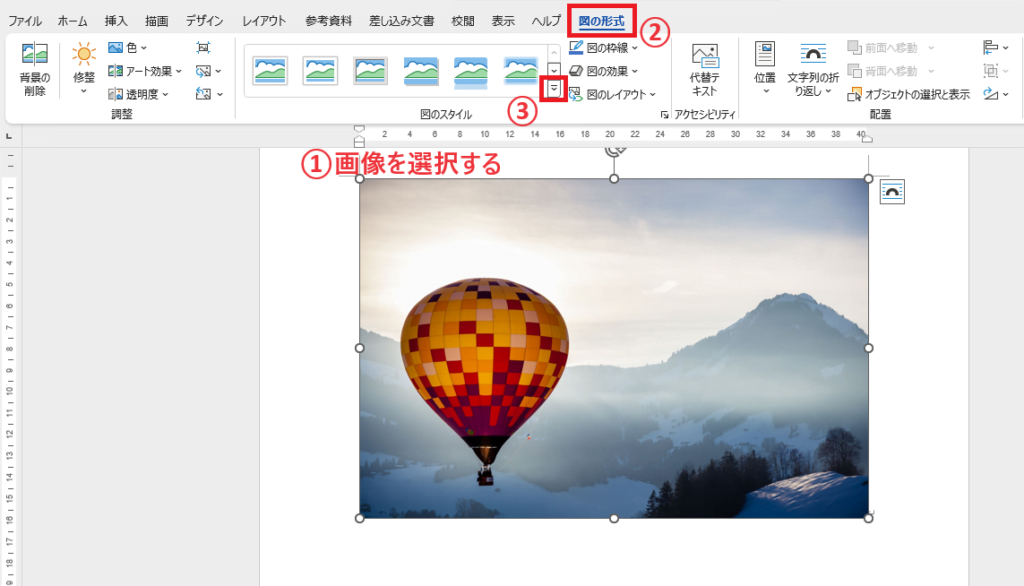Open the 図のレイアウト picture layout menu
This screenshot has height=586, width=1024.
pyautogui.click(x=612, y=94)
